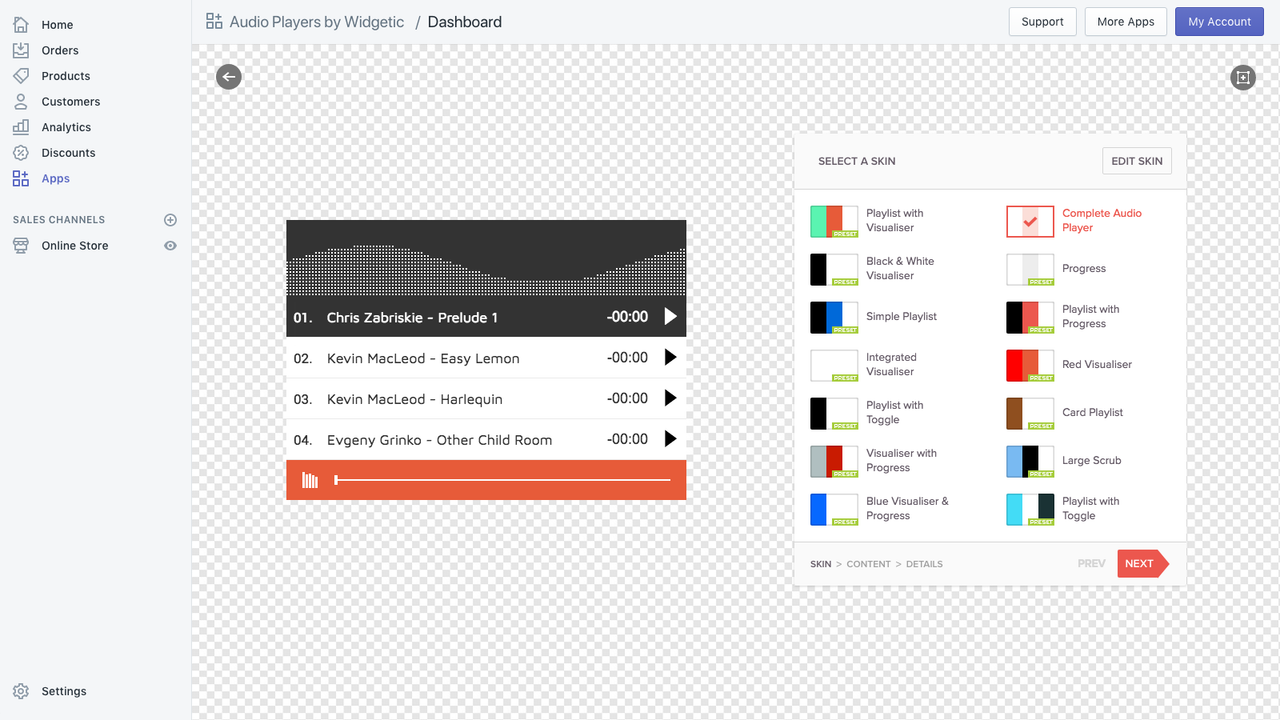1280x720 pixels.
Task: Click the EDIT SKIN button
Action: (x=1136, y=160)
